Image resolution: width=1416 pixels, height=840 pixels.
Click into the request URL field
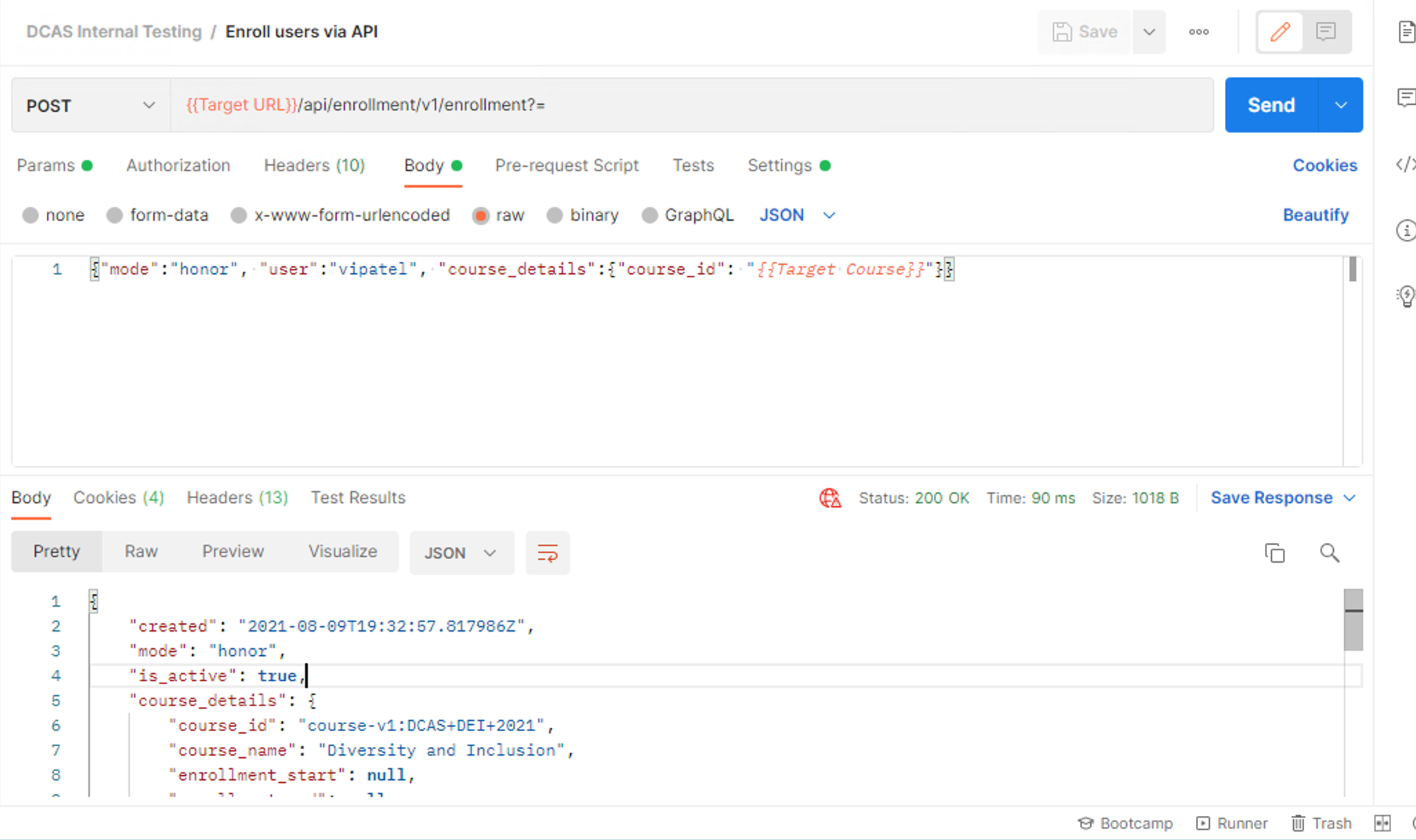tap(692, 105)
